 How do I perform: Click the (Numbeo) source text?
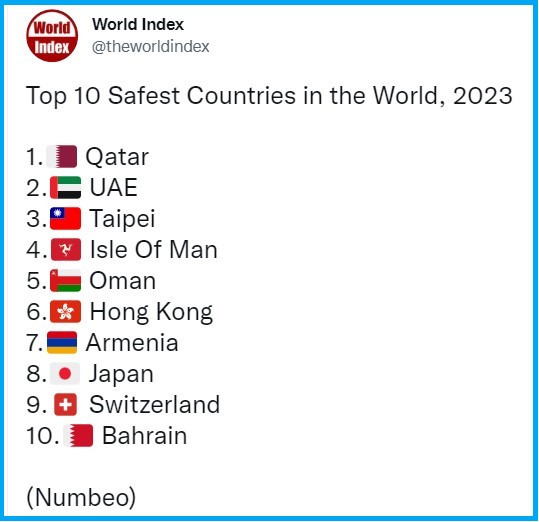pyautogui.click(x=81, y=497)
